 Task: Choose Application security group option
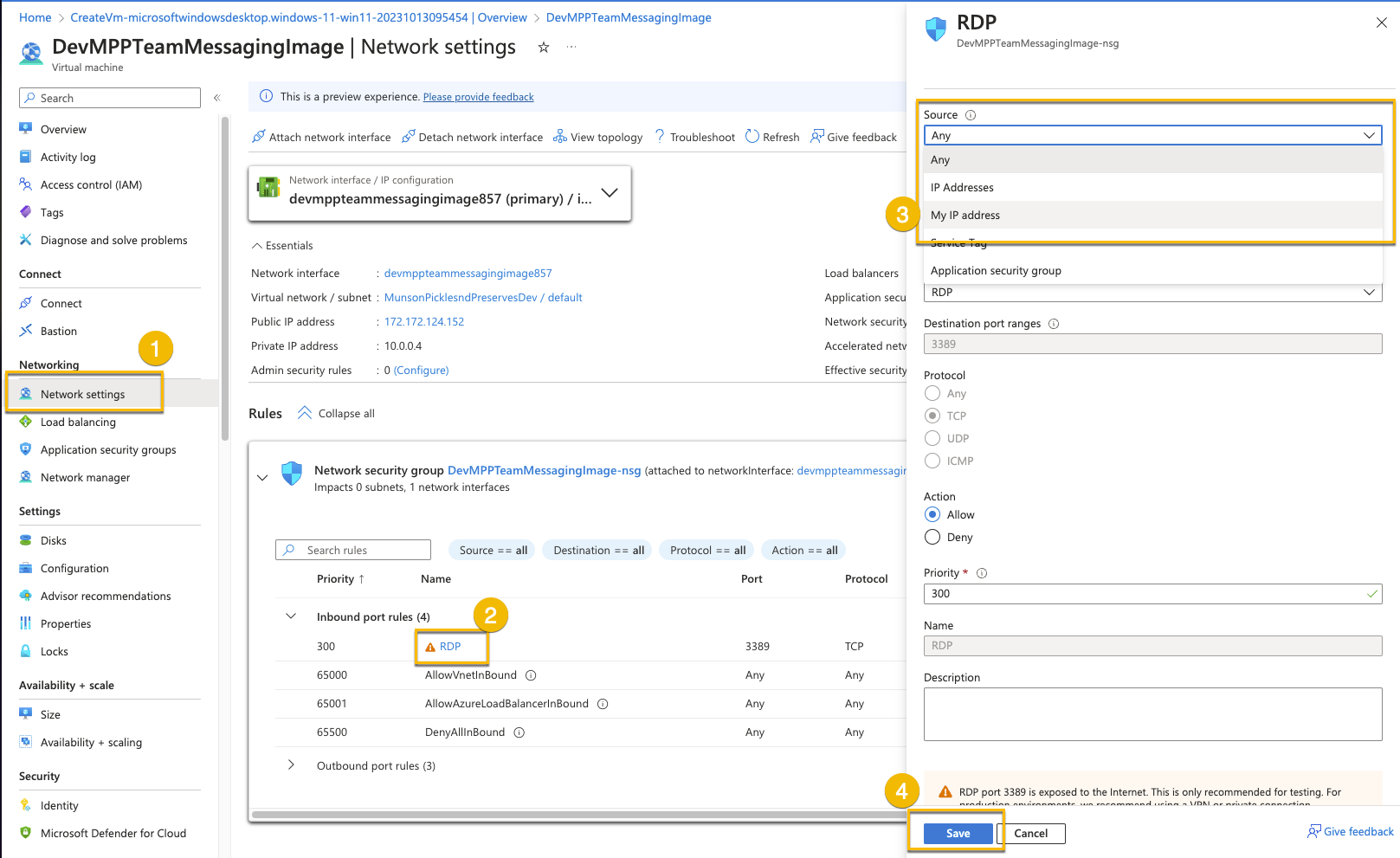1152,270
